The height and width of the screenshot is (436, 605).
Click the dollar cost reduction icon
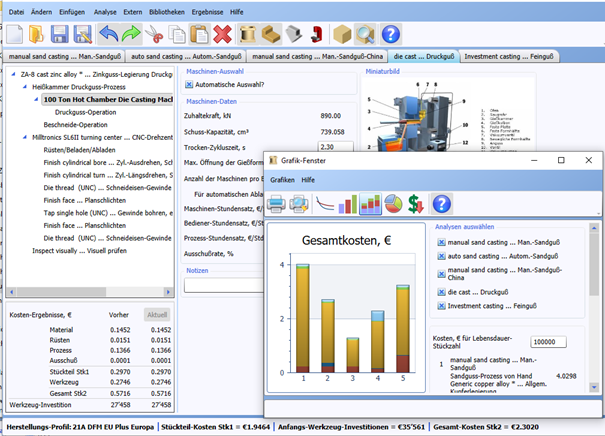[417, 204]
